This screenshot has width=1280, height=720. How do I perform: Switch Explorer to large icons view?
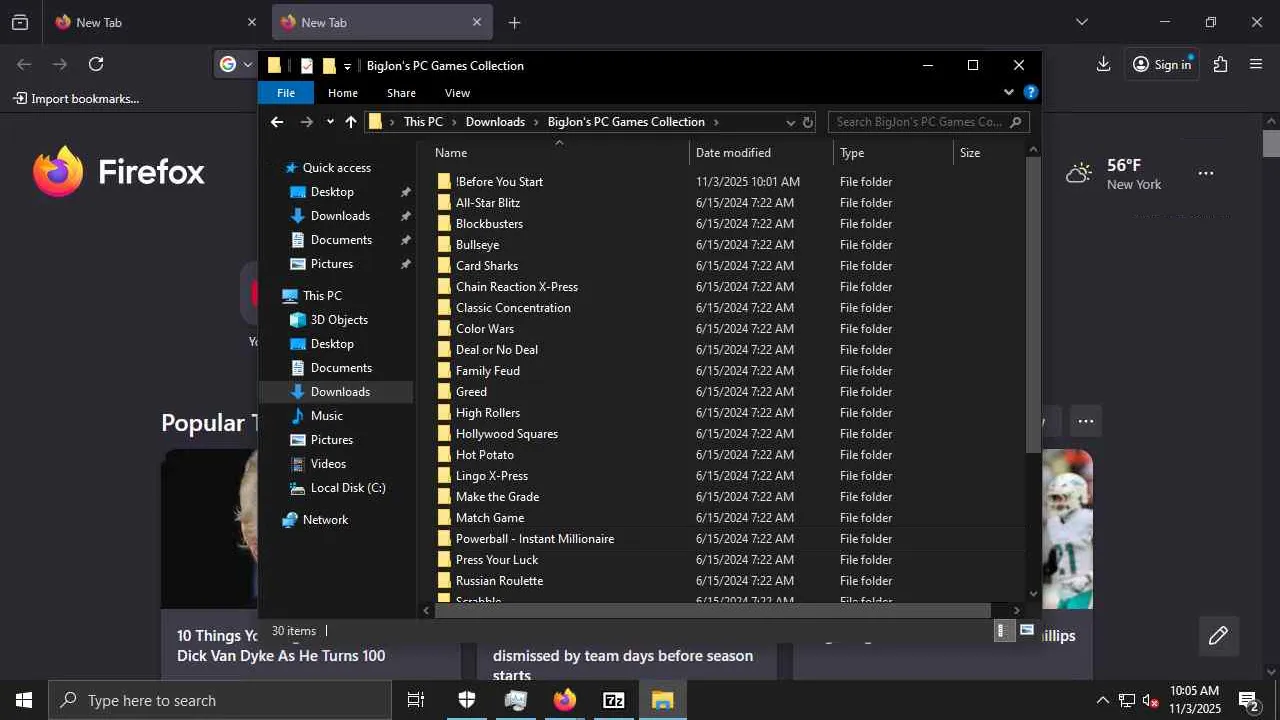[1027, 631]
